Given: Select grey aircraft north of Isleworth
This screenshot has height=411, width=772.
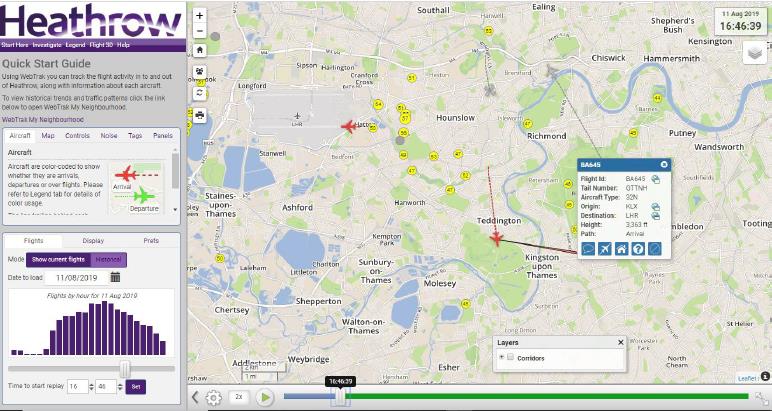Looking at the screenshot, I should click(490, 90).
